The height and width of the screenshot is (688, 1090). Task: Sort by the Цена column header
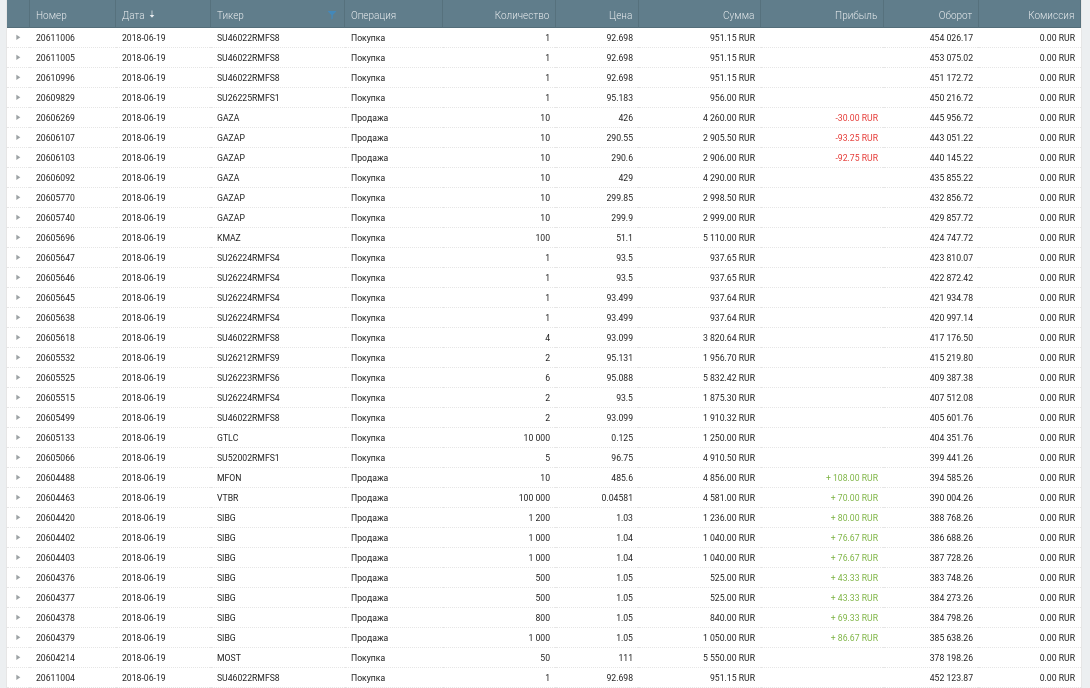[x=621, y=15]
